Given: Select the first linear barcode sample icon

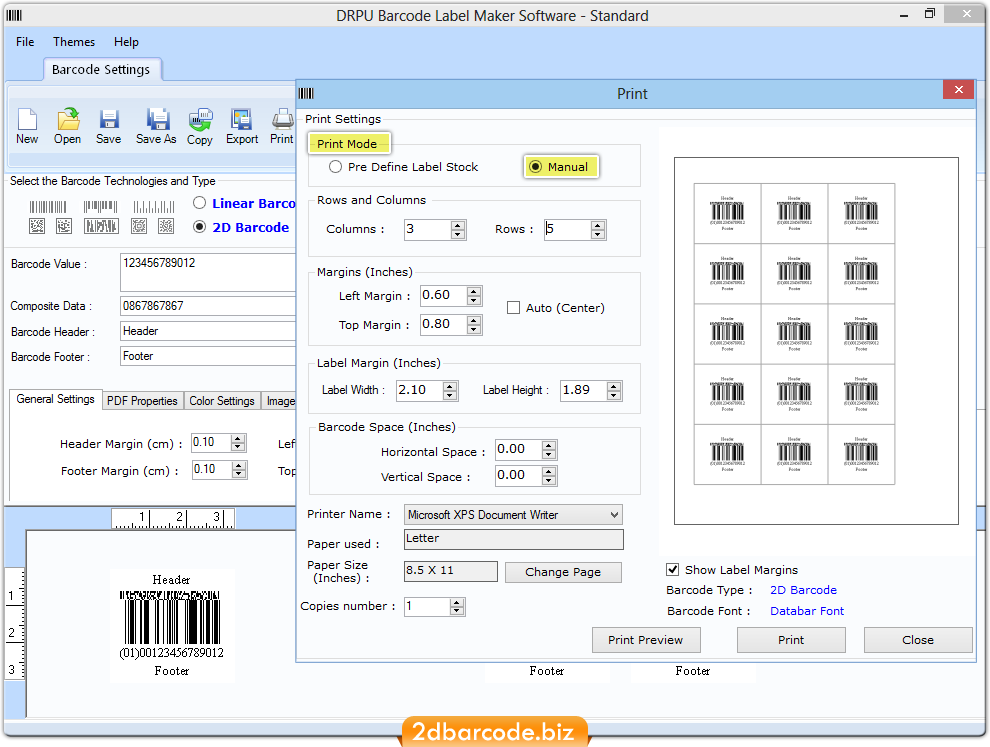Looking at the screenshot, I should [47, 206].
